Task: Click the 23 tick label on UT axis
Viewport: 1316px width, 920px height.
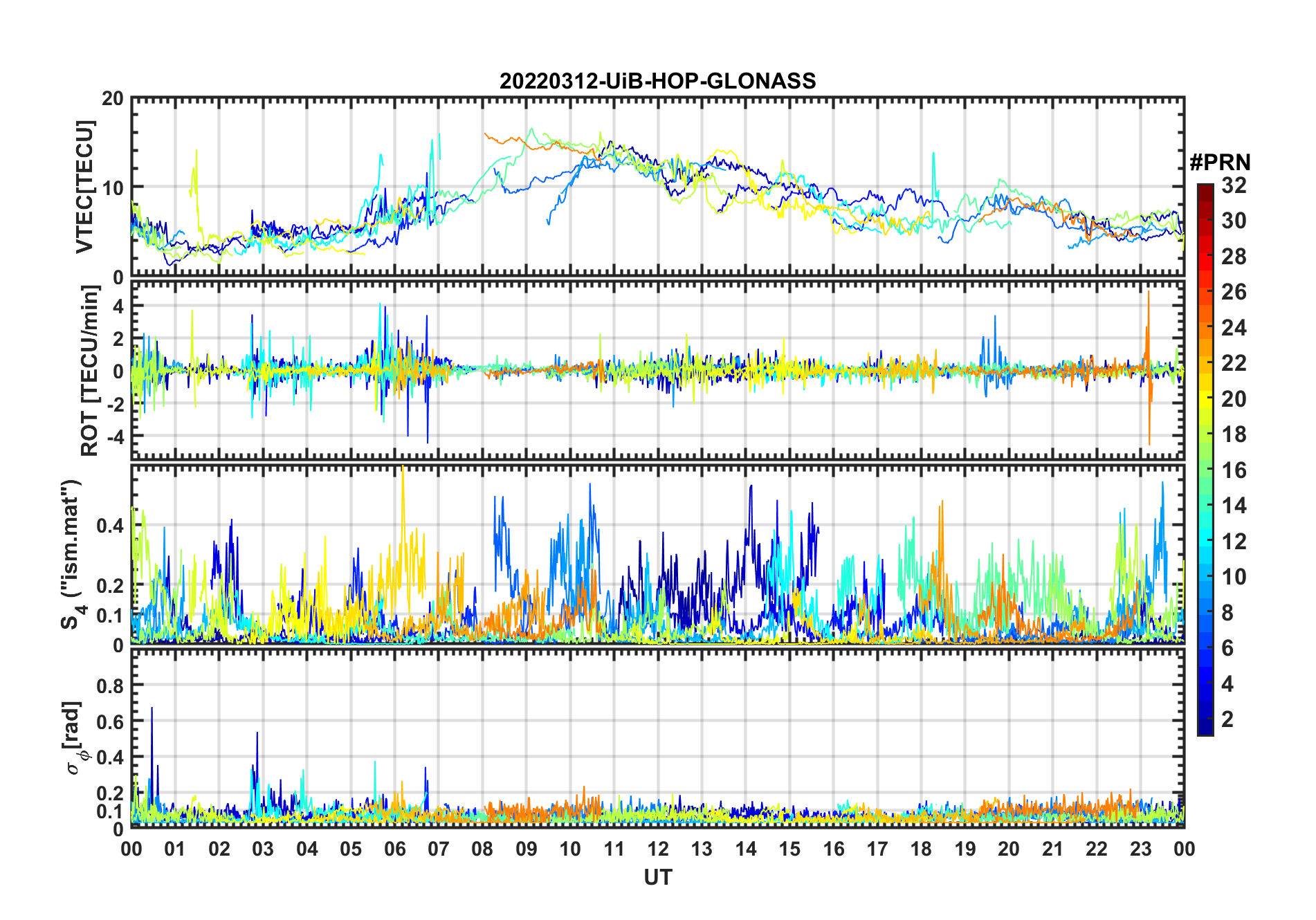Action: click(1140, 849)
